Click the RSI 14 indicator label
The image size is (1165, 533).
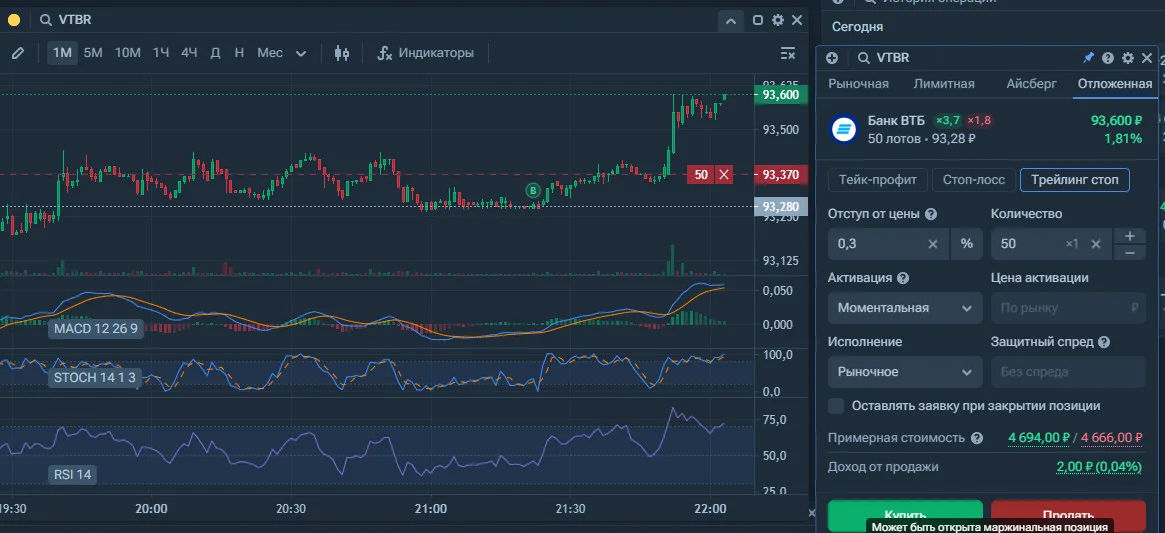pyautogui.click(x=74, y=474)
